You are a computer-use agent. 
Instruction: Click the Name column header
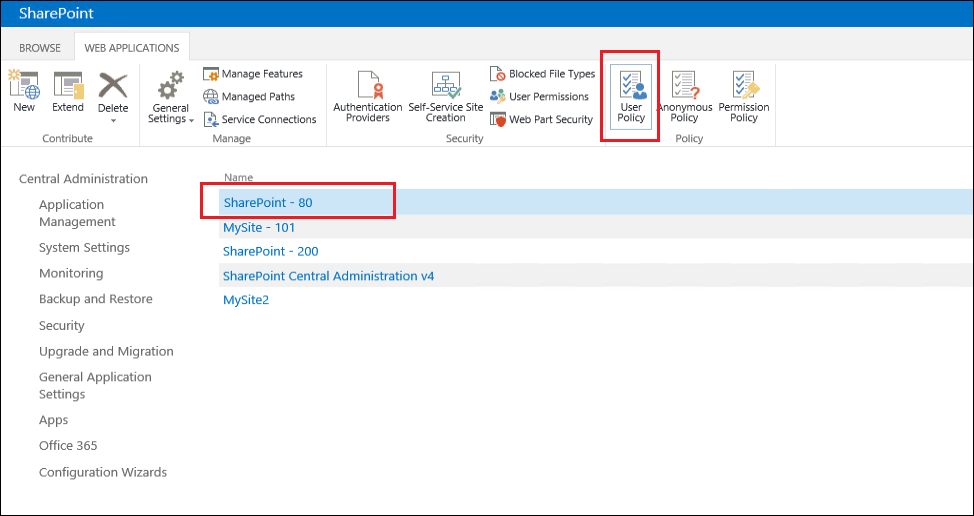(x=239, y=178)
